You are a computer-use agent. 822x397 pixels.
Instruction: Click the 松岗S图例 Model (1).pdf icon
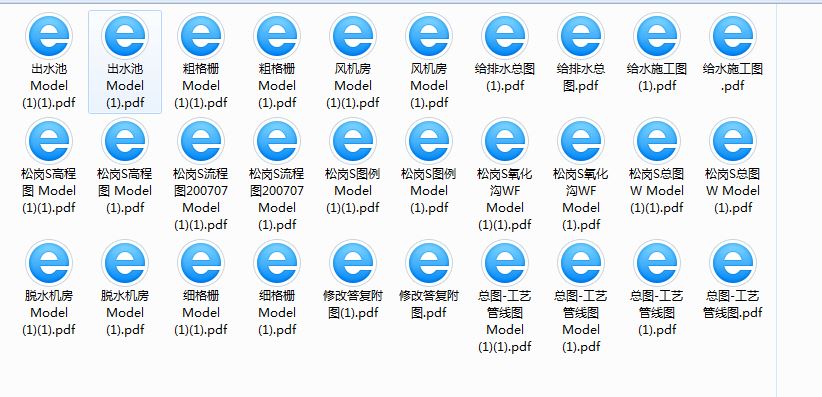point(429,141)
